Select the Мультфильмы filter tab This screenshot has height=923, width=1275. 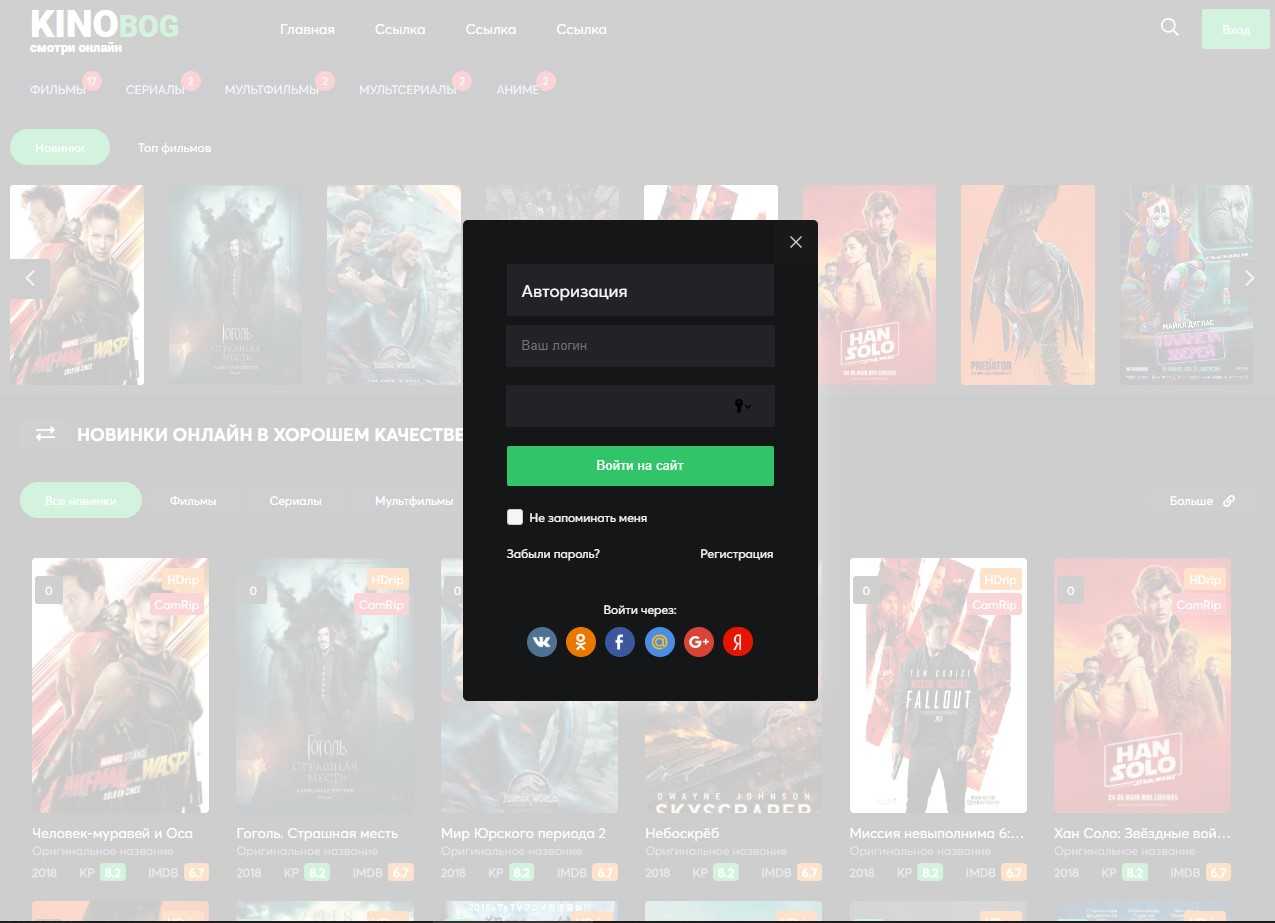pyautogui.click(x=414, y=500)
